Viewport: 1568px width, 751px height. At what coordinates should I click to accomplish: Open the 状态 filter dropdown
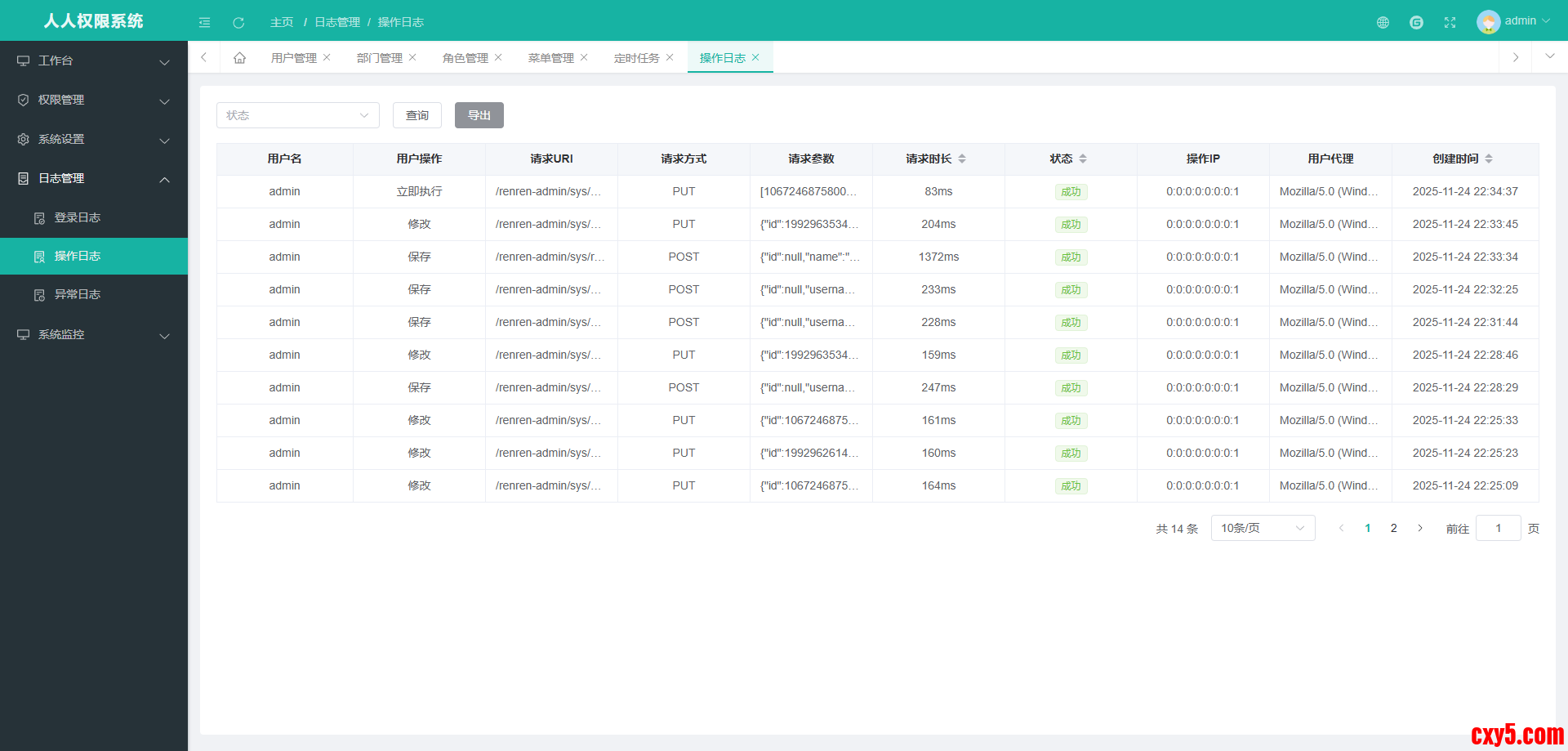point(297,115)
